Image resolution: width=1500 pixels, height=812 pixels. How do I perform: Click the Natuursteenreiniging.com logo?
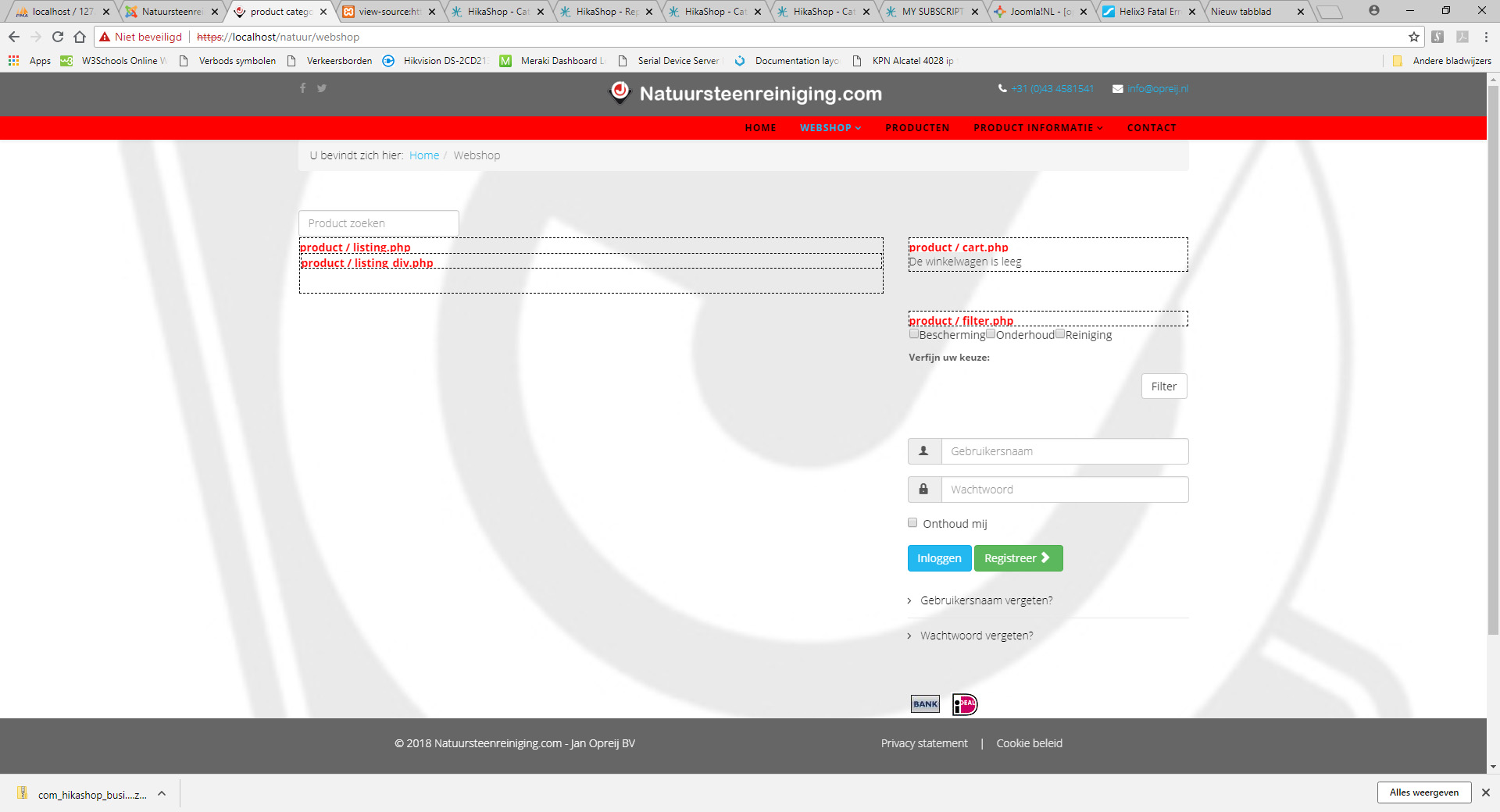[745, 94]
